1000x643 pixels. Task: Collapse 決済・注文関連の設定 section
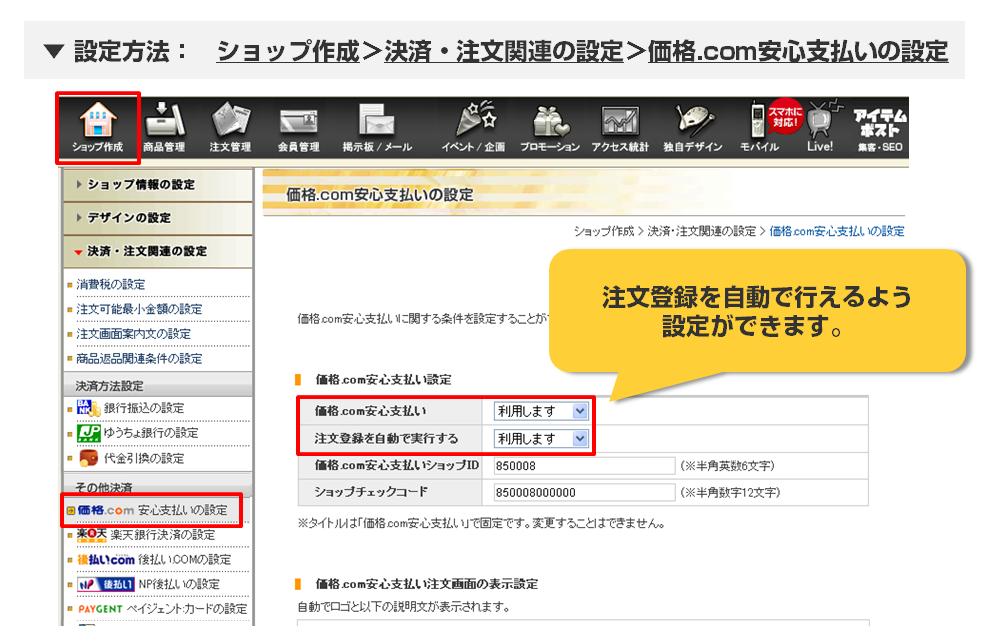click(x=158, y=251)
